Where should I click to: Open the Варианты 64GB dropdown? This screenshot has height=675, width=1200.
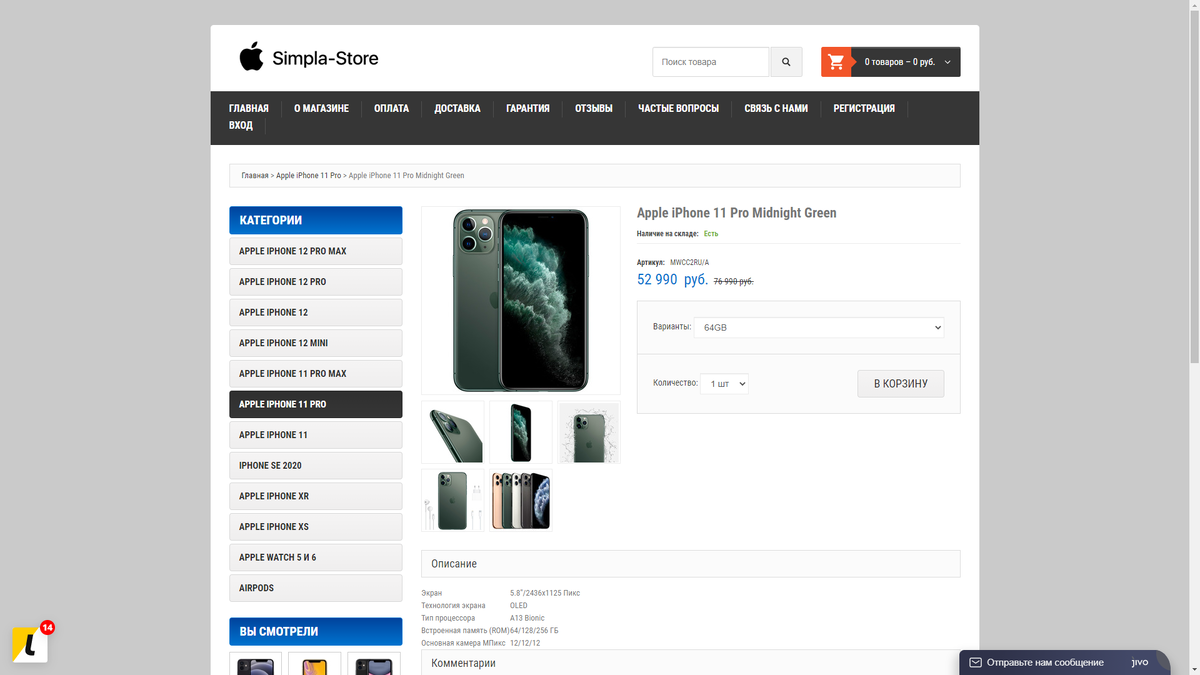click(819, 327)
